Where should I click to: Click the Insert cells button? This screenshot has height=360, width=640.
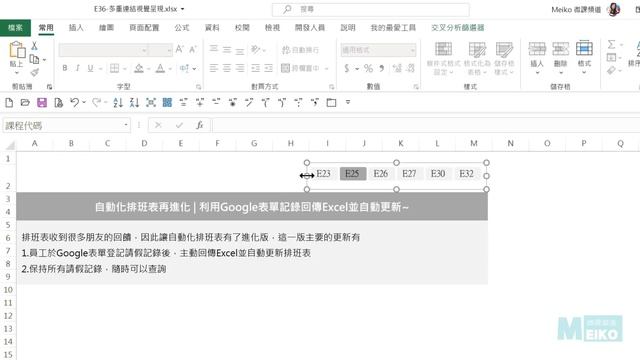click(x=537, y=58)
